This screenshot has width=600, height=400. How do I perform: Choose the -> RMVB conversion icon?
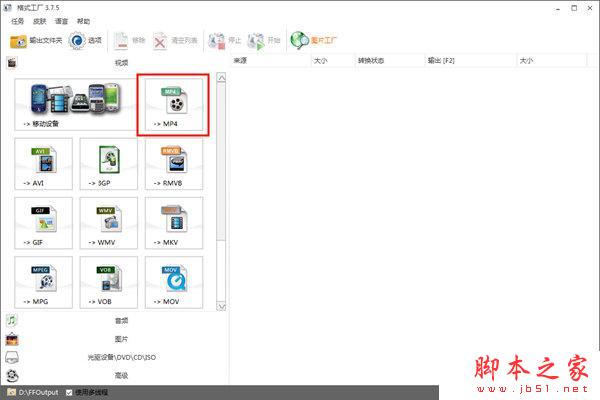tap(174, 164)
